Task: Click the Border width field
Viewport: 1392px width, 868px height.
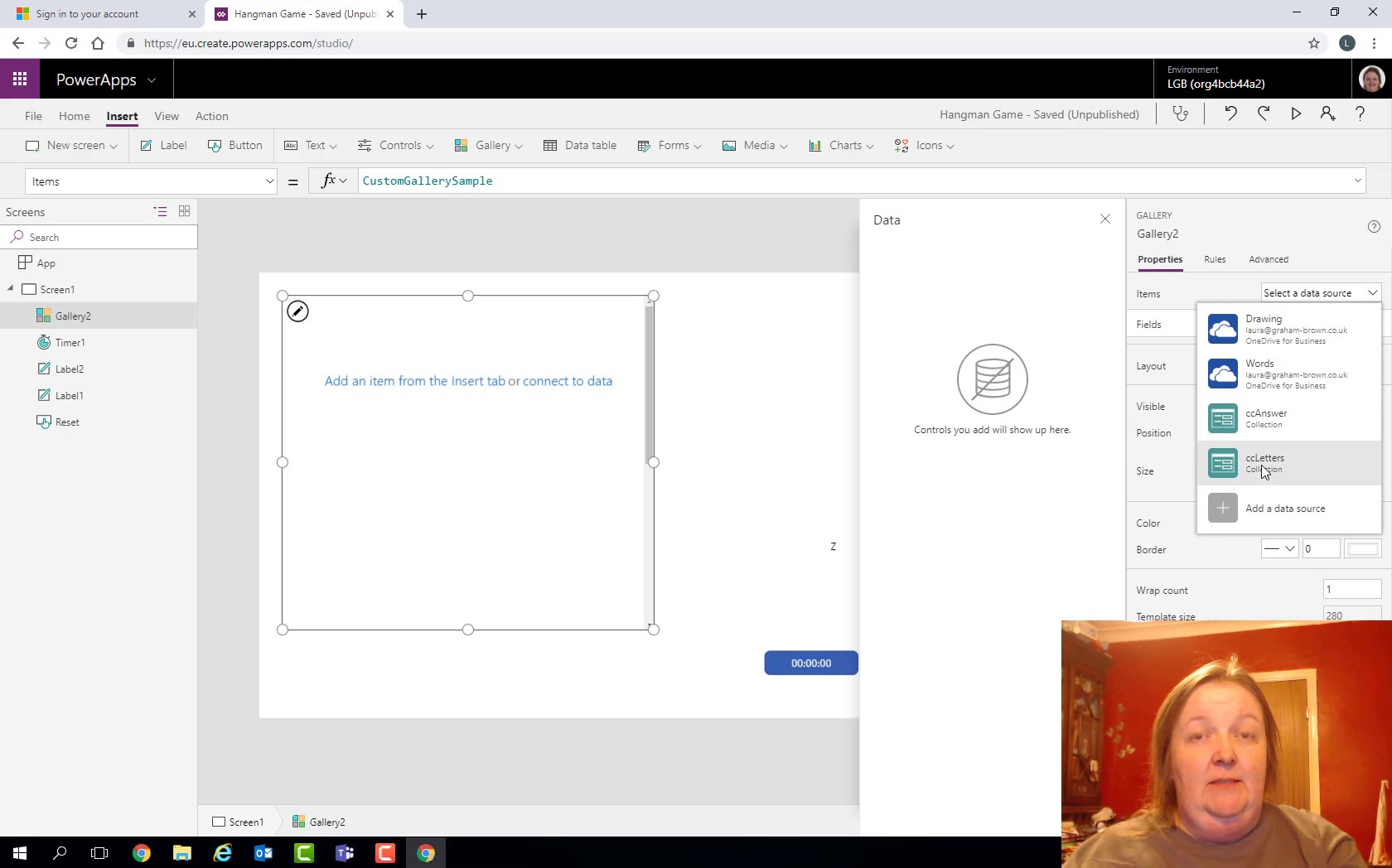Action: click(x=1321, y=549)
